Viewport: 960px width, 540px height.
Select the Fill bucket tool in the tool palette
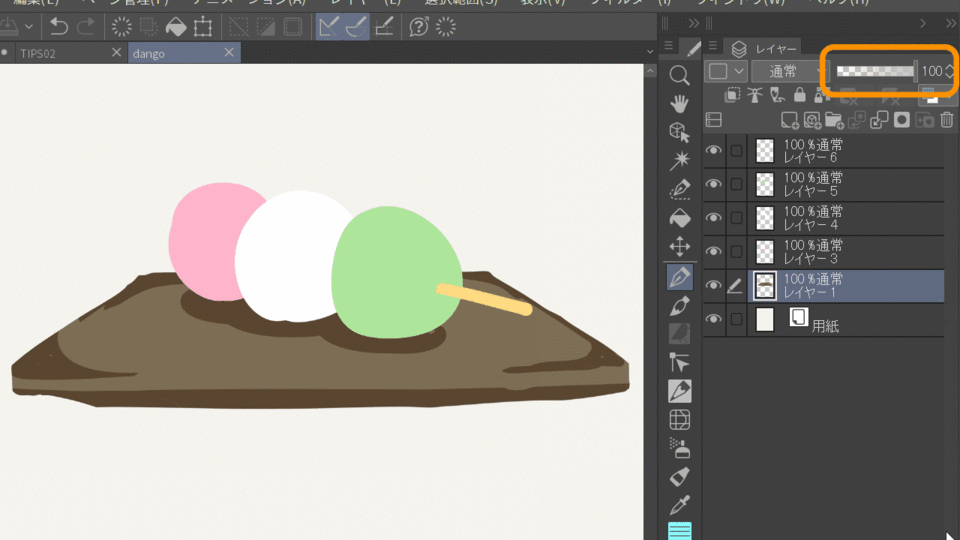point(680,218)
